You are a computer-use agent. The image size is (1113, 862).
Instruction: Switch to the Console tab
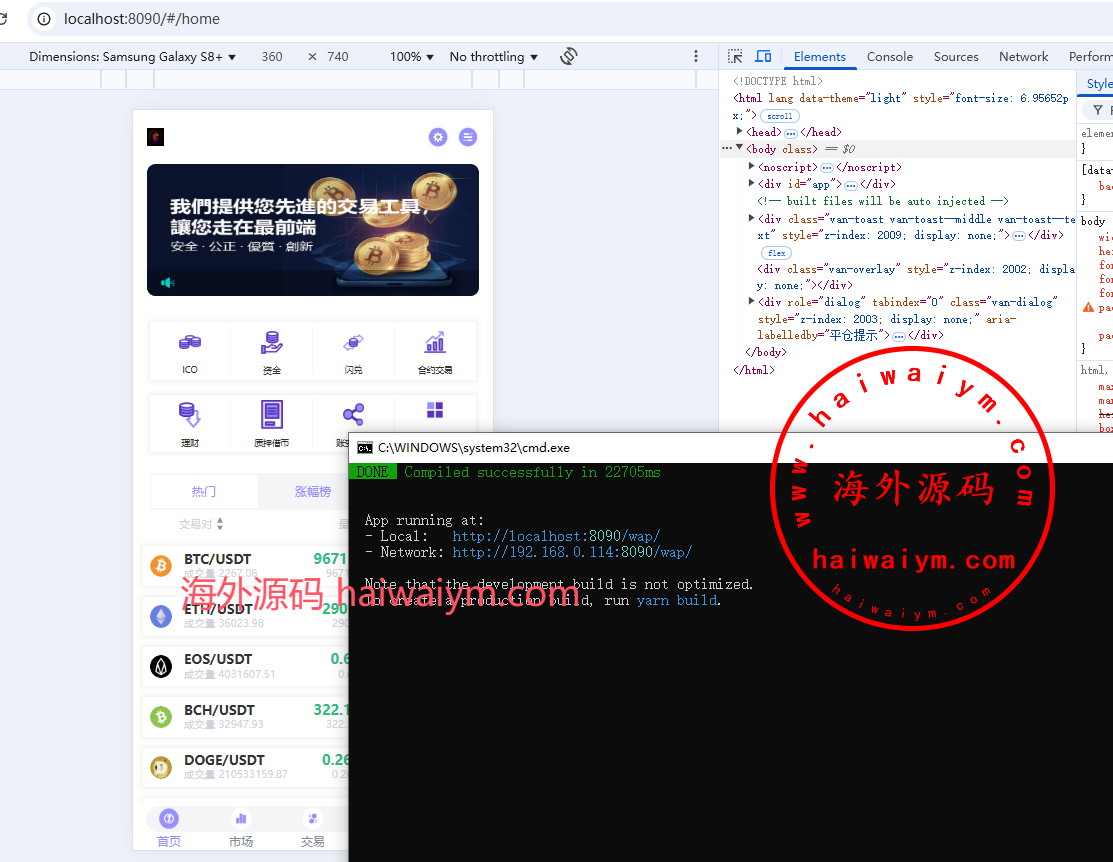[x=889, y=57]
